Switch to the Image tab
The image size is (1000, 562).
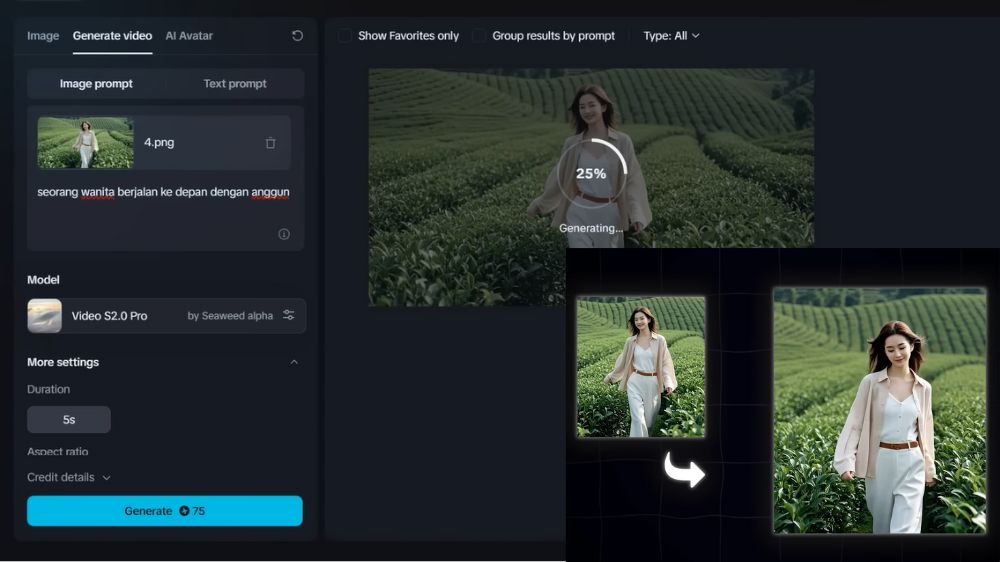(x=43, y=36)
